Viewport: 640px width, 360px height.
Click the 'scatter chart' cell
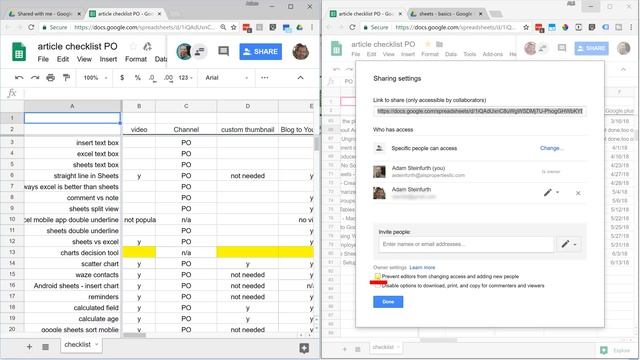coord(72,264)
